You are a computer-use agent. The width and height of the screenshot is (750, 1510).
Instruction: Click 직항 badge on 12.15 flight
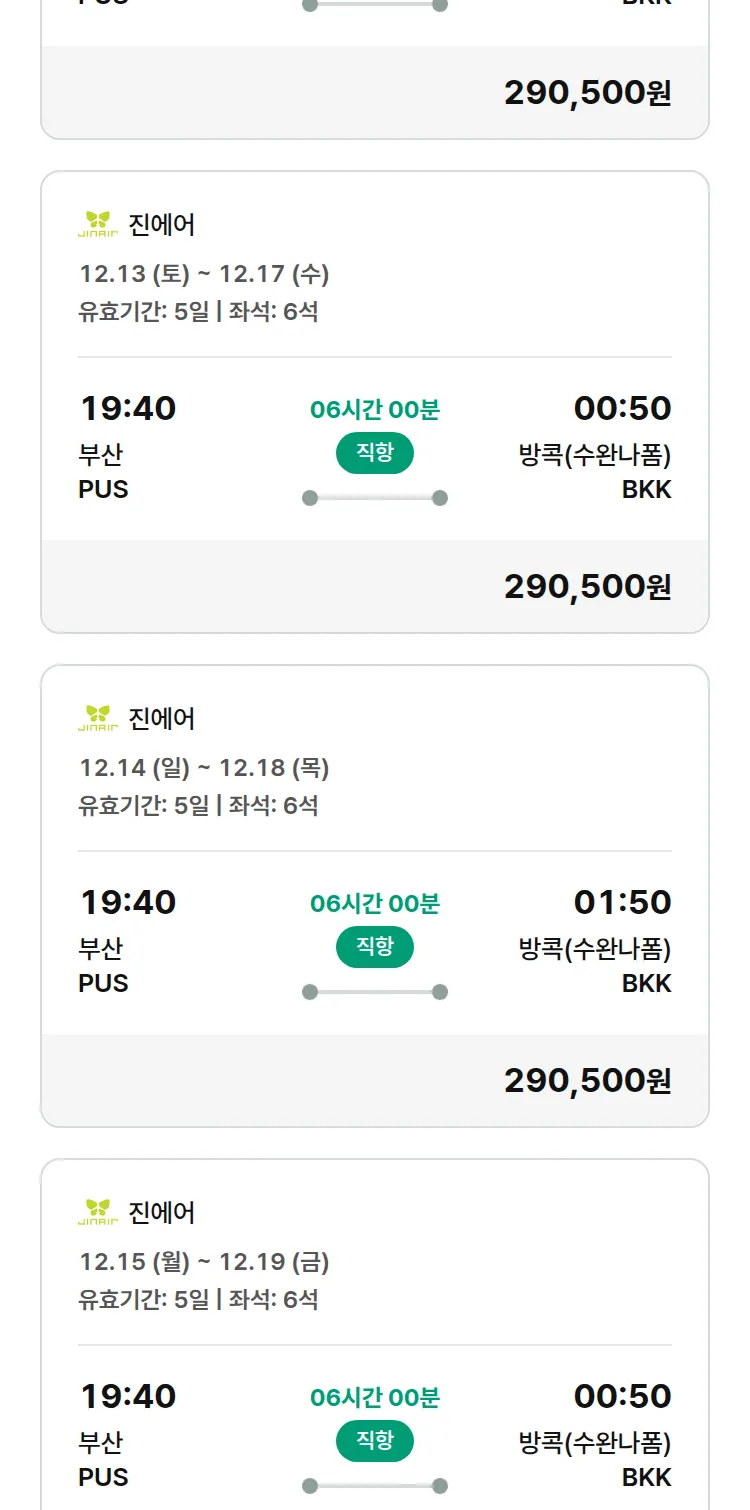pyautogui.click(x=374, y=1441)
